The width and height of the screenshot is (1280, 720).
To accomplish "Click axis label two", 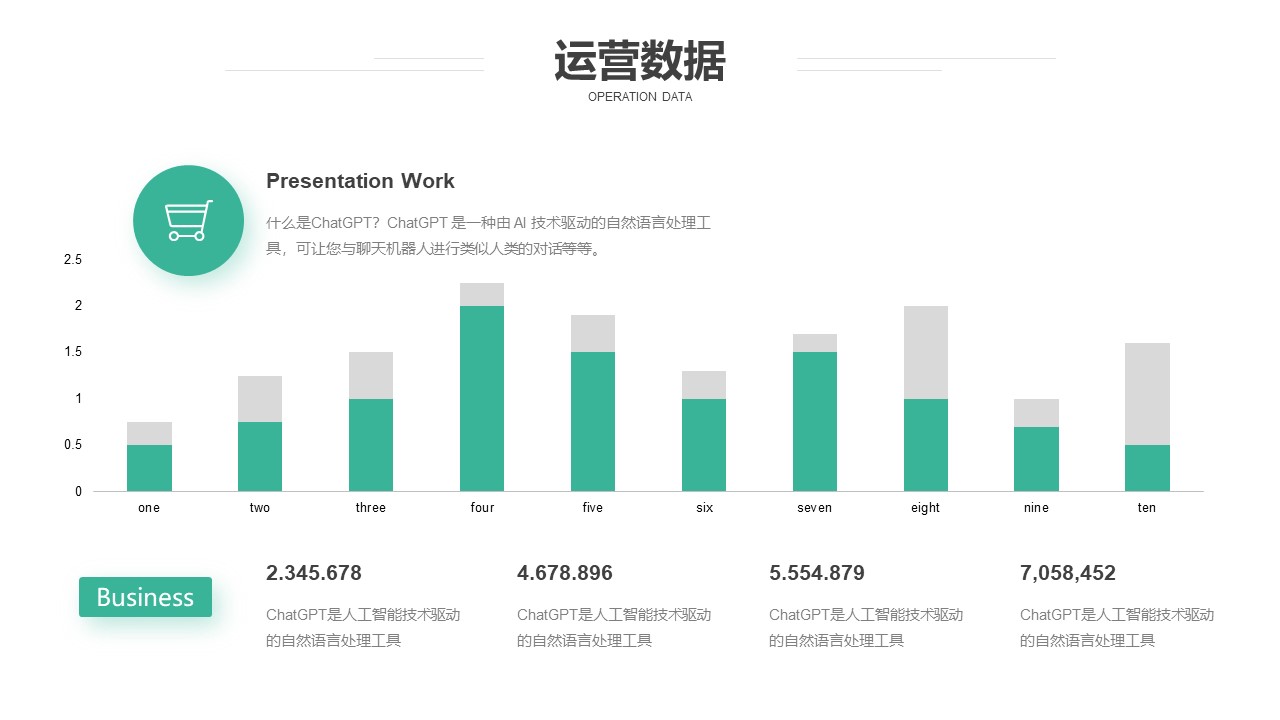I will point(260,508).
